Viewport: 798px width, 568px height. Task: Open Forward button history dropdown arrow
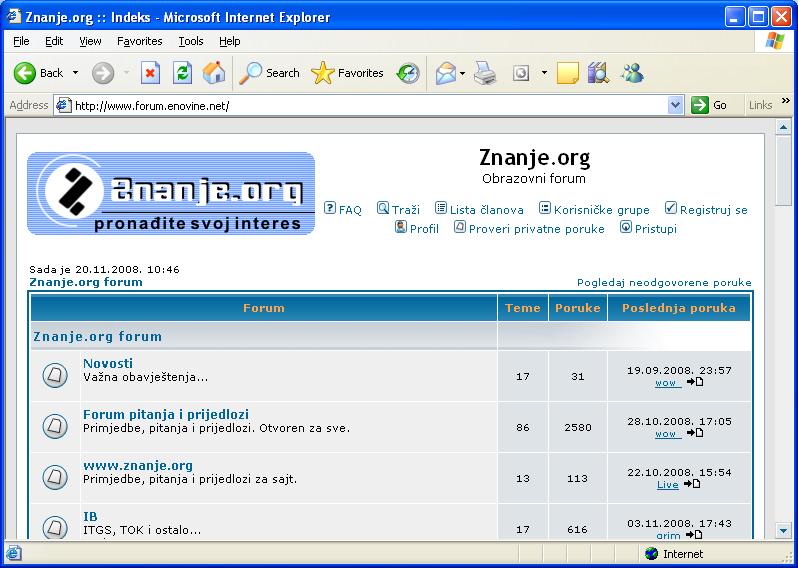coord(126,73)
